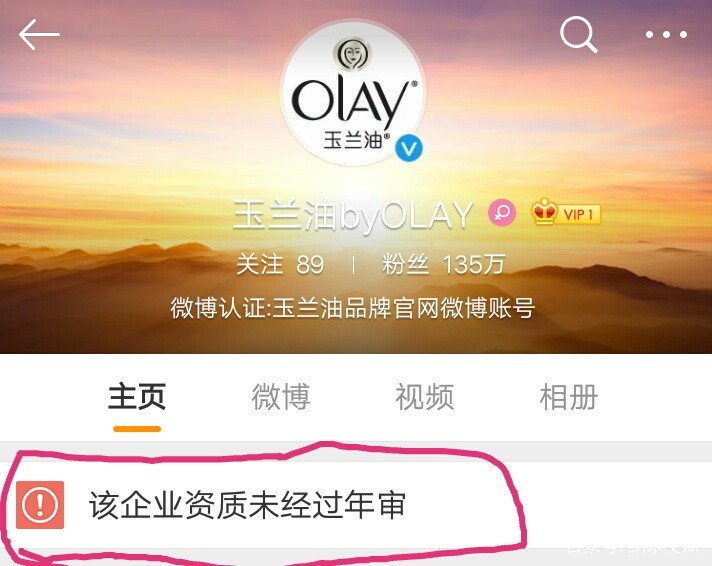Tap the sunset cover background image
The width and height of the screenshot is (712, 566).
pos(136,136)
